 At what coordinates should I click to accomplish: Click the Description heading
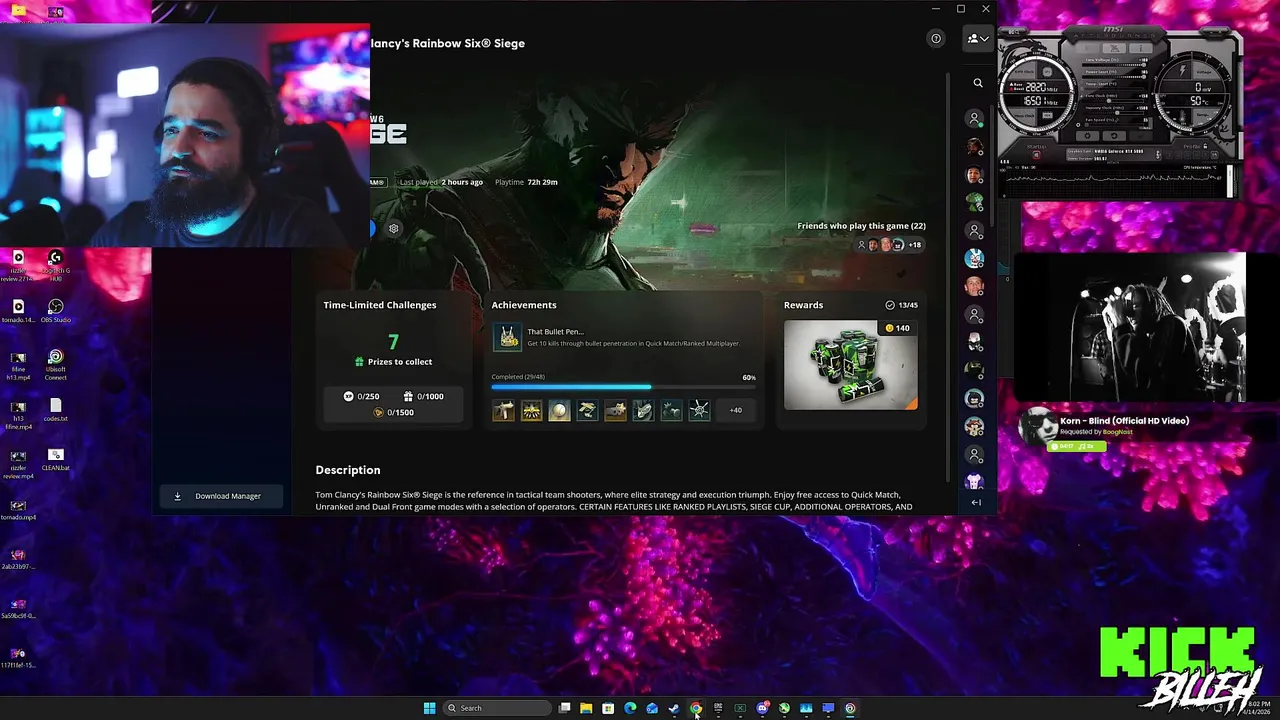click(x=348, y=470)
